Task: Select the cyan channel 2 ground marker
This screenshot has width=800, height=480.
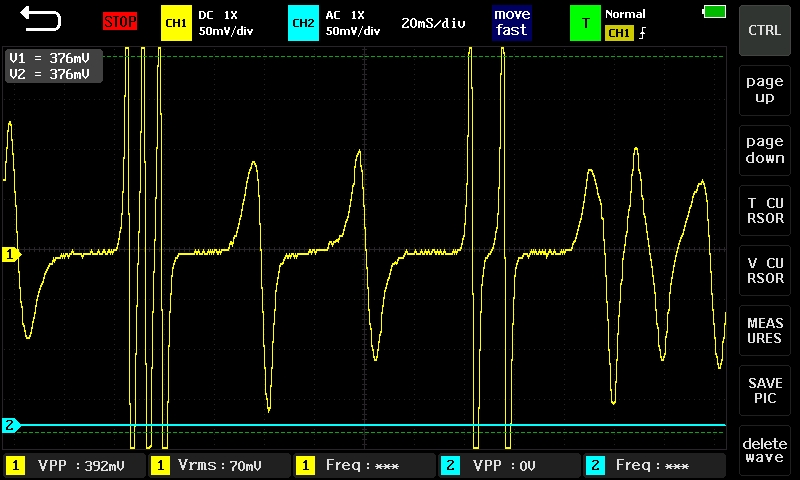Action: [x=11, y=425]
